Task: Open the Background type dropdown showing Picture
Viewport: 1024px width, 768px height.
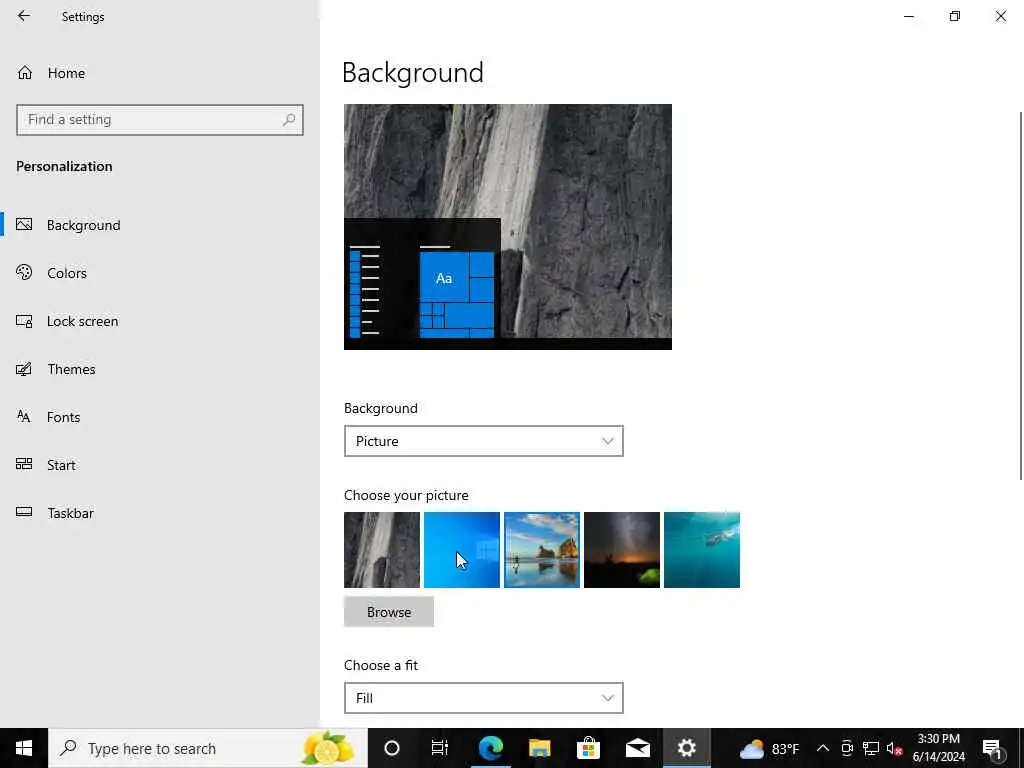Action: point(483,441)
